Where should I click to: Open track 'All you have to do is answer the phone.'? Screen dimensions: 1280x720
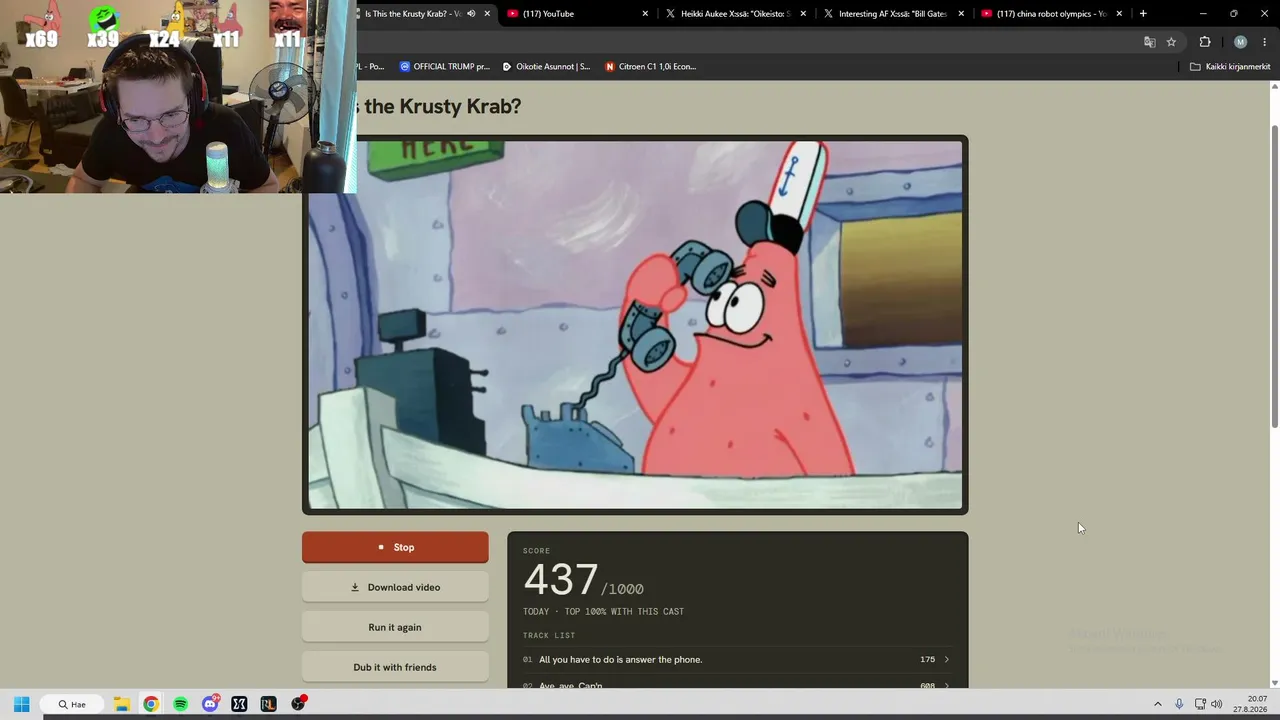(x=737, y=660)
